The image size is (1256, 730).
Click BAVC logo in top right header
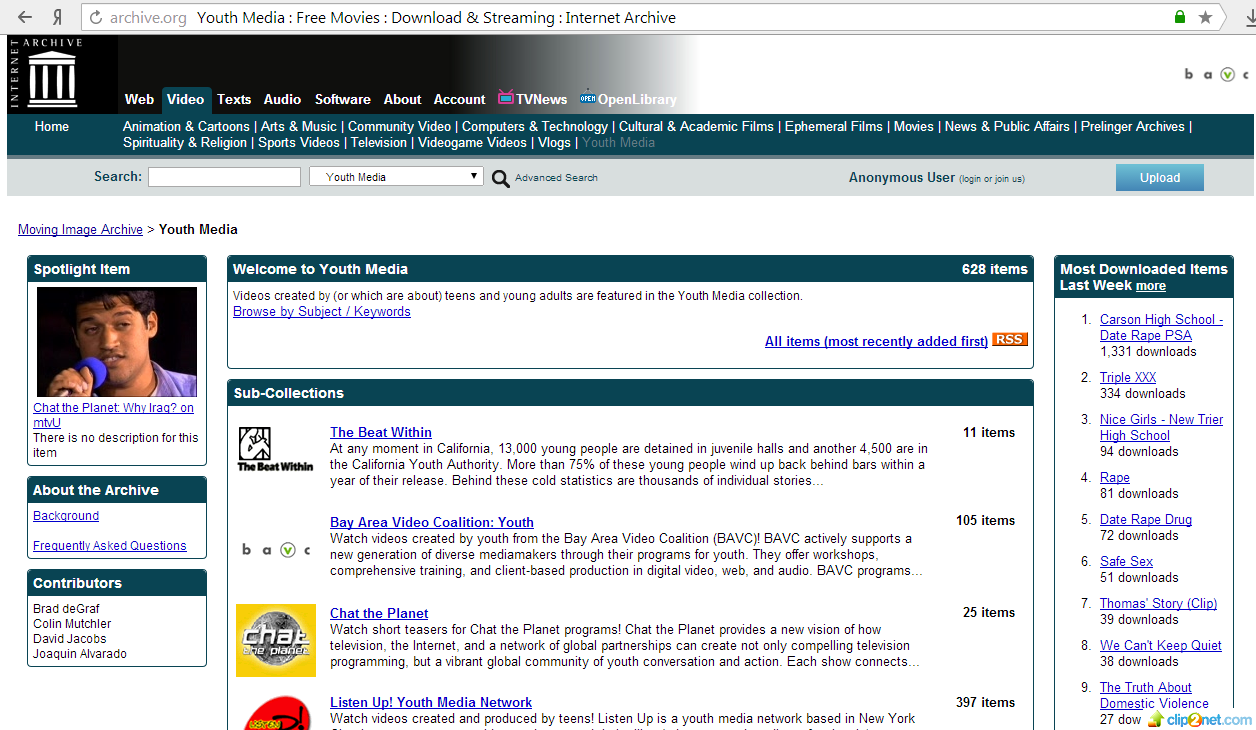pos(1216,74)
